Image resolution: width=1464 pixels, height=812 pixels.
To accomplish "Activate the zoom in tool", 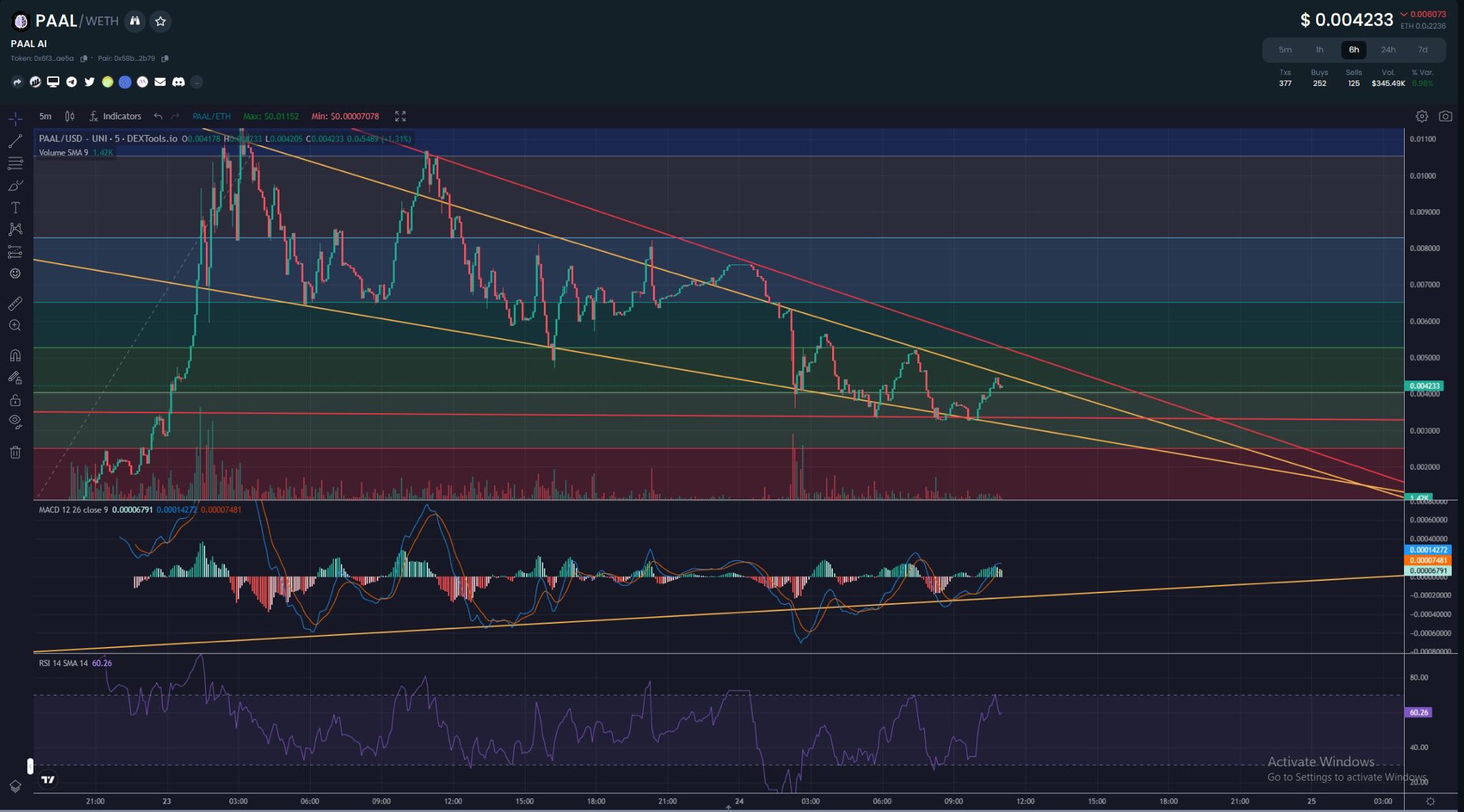I will point(15,325).
